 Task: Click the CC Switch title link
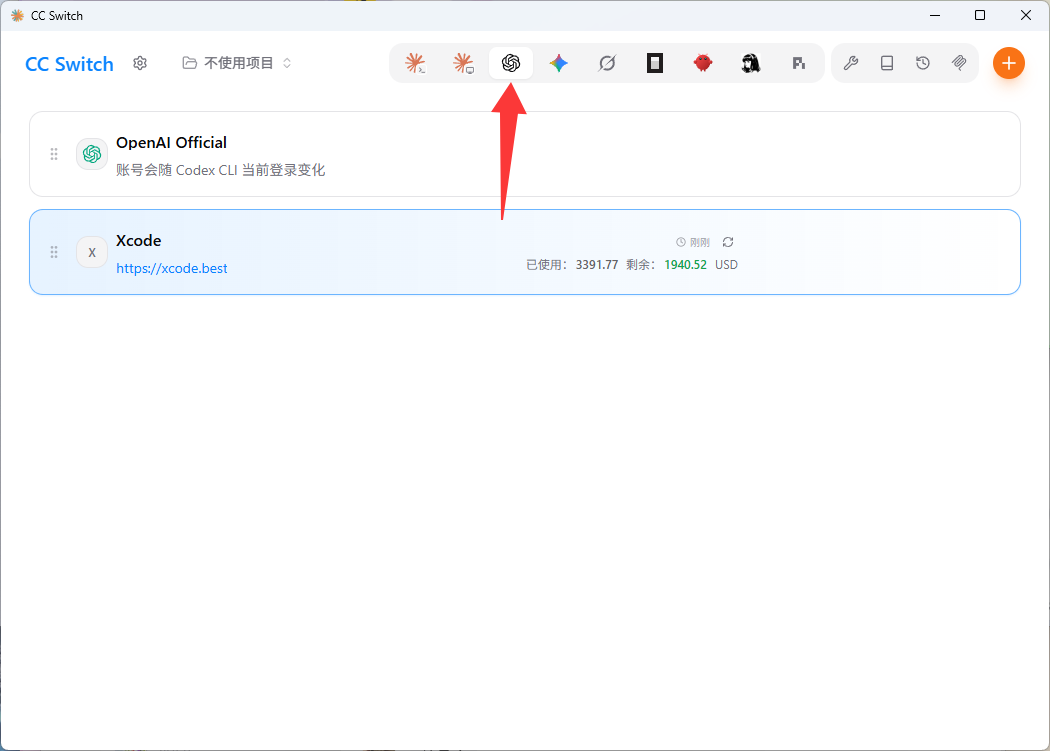point(70,64)
